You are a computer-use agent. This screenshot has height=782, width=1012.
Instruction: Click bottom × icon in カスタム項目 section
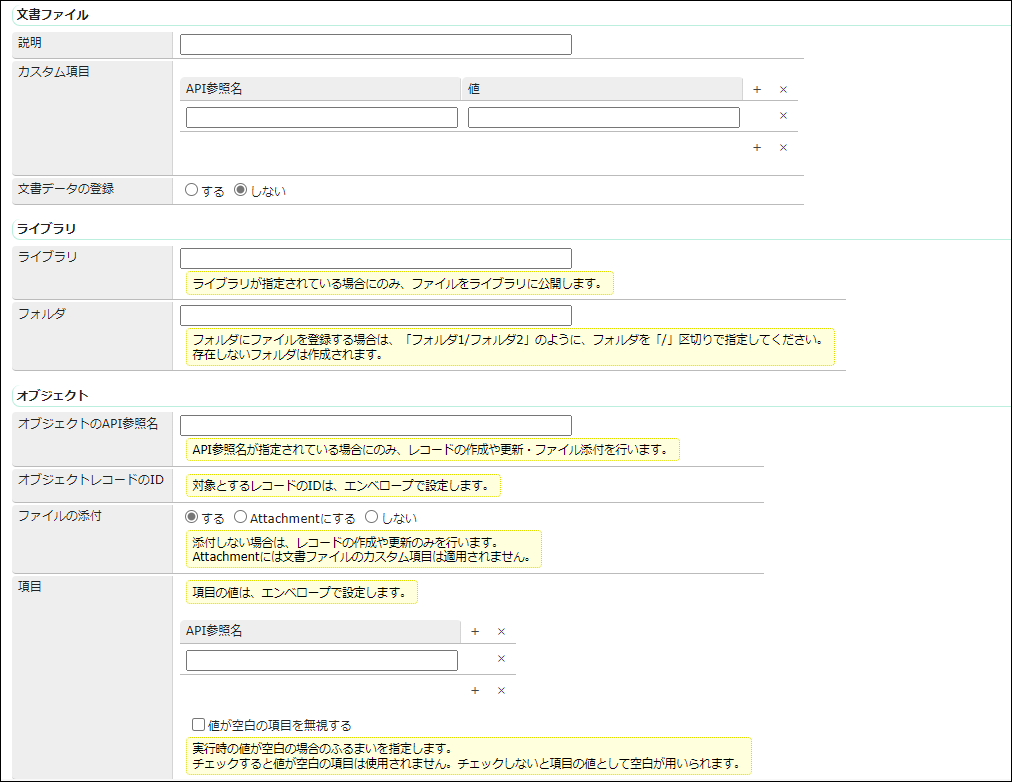point(783,147)
